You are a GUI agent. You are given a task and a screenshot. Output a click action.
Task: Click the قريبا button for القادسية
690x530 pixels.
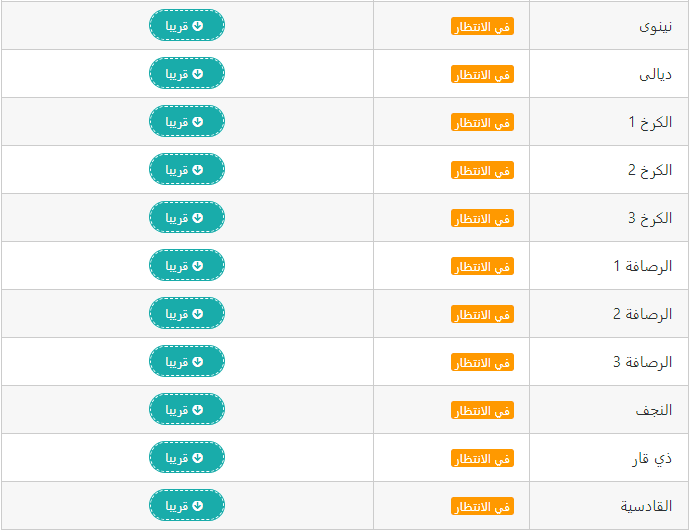[x=187, y=505]
